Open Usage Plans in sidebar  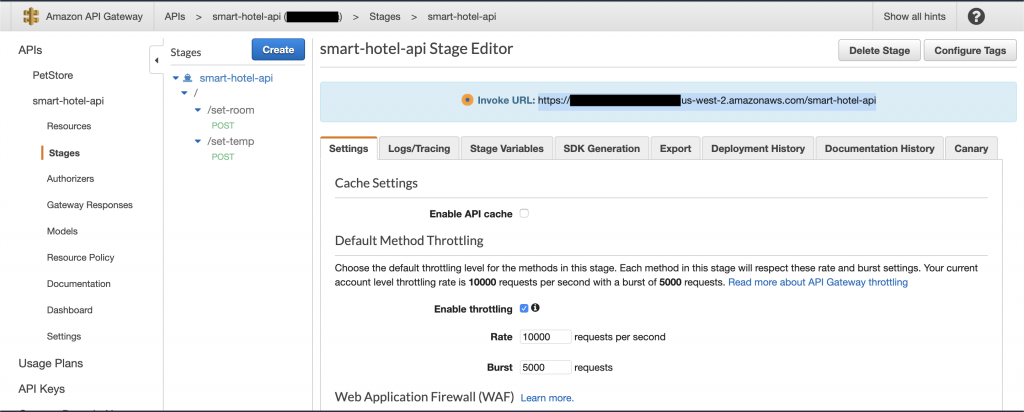pyautogui.click(x=50, y=363)
